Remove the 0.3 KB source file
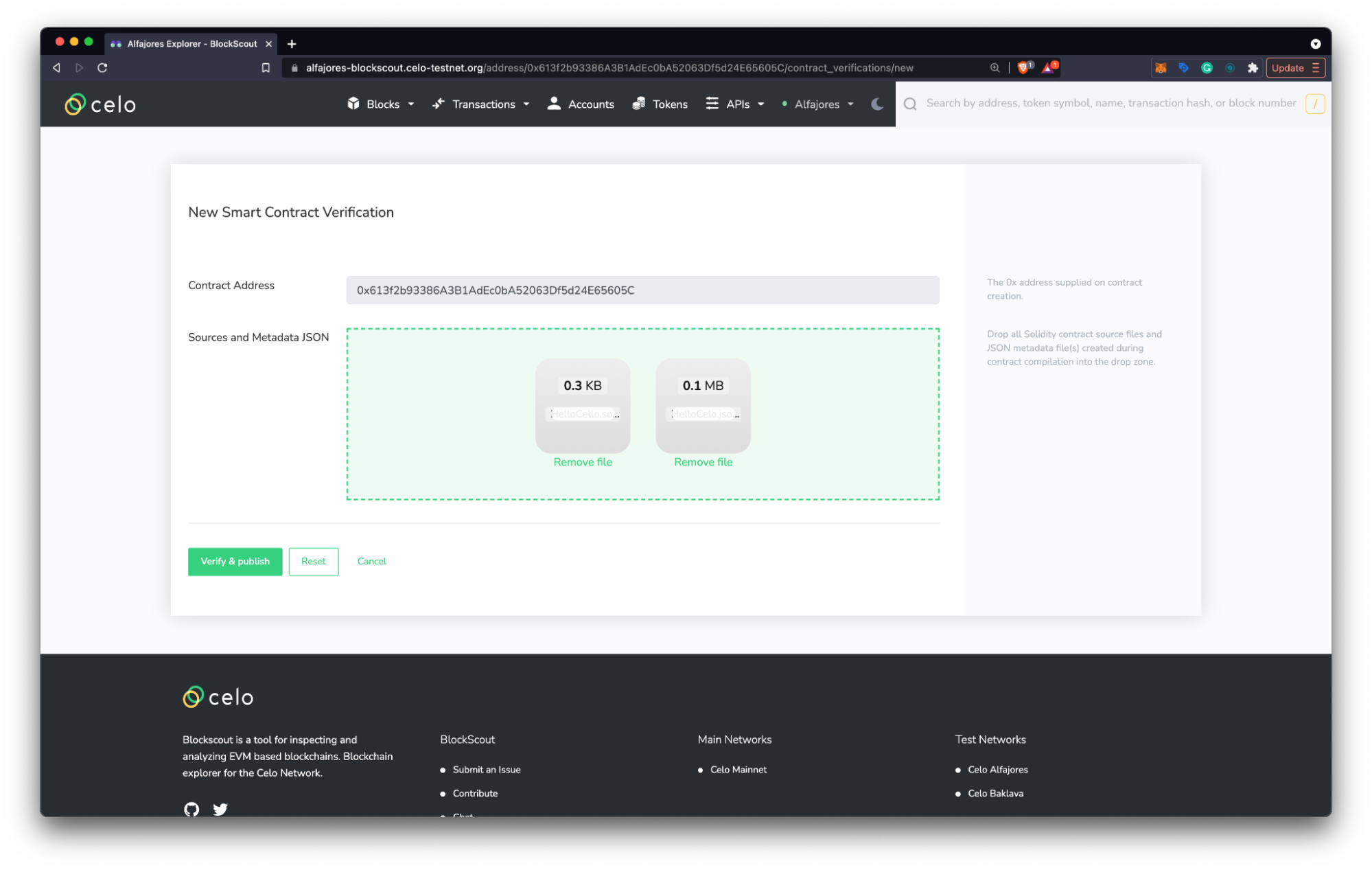 pyautogui.click(x=582, y=461)
